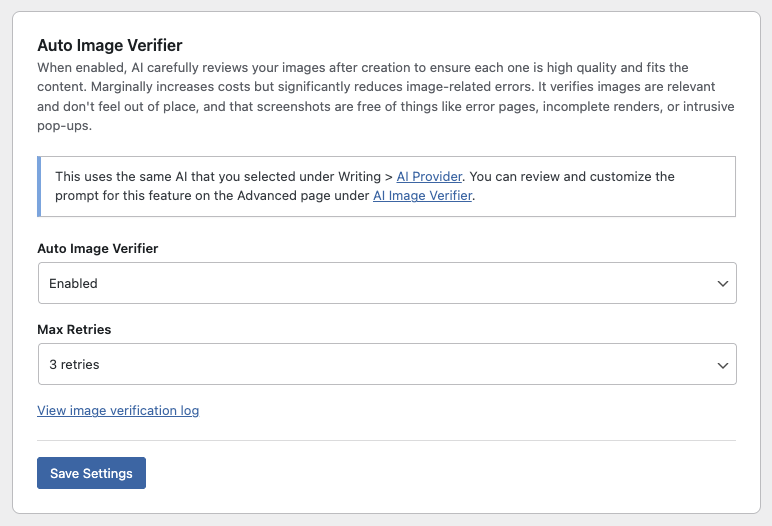The image size is (772, 526).
Task: Click the chevron arrow beside 3 retries
Action: pos(723,366)
